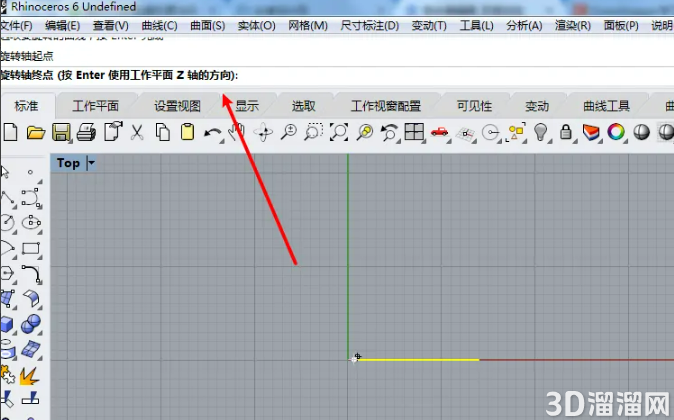Select the fillet curves tool
This screenshot has width=674, height=420.
coord(31,274)
